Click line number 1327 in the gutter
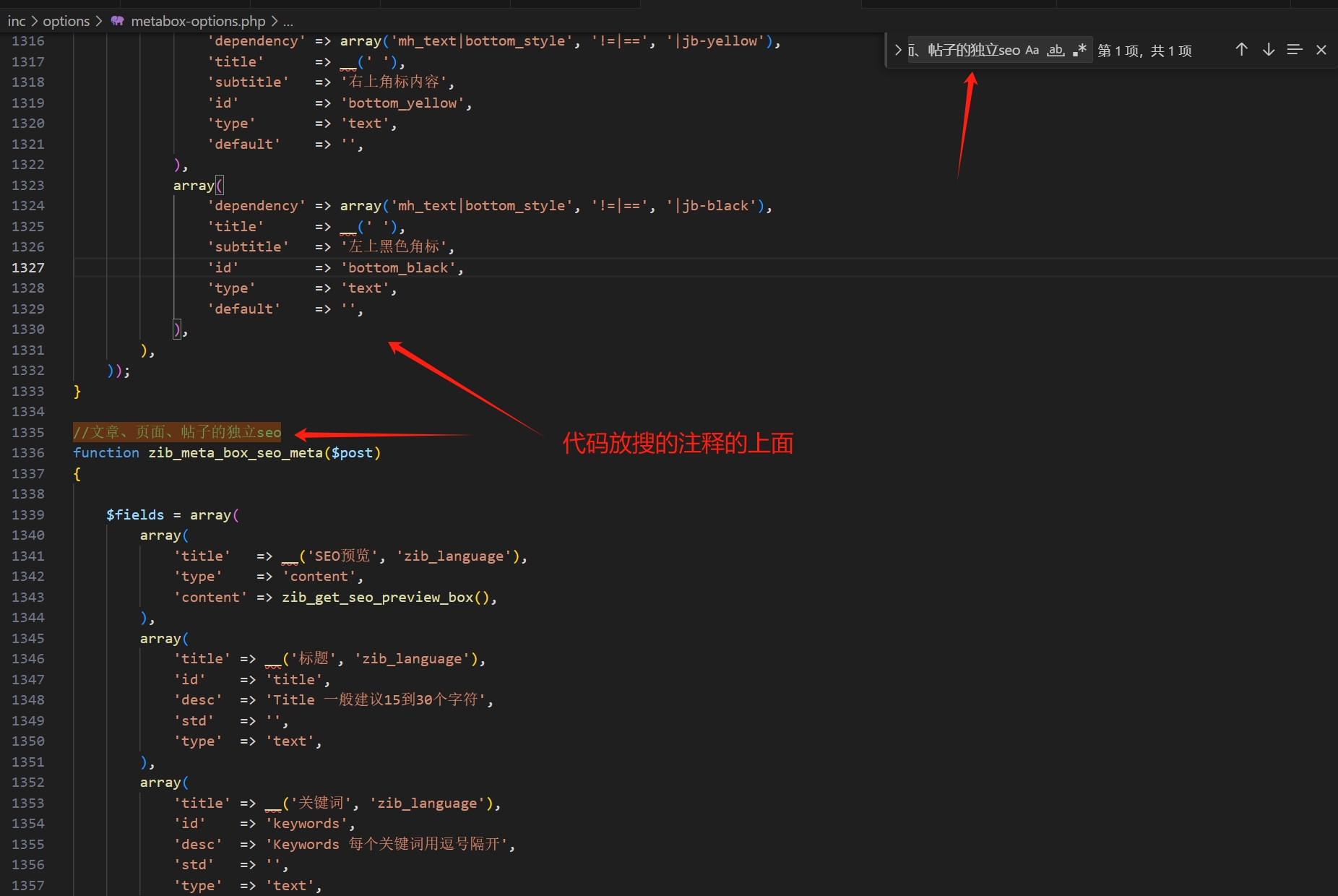Image resolution: width=1338 pixels, height=896 pixels. (x=27, y=268)
